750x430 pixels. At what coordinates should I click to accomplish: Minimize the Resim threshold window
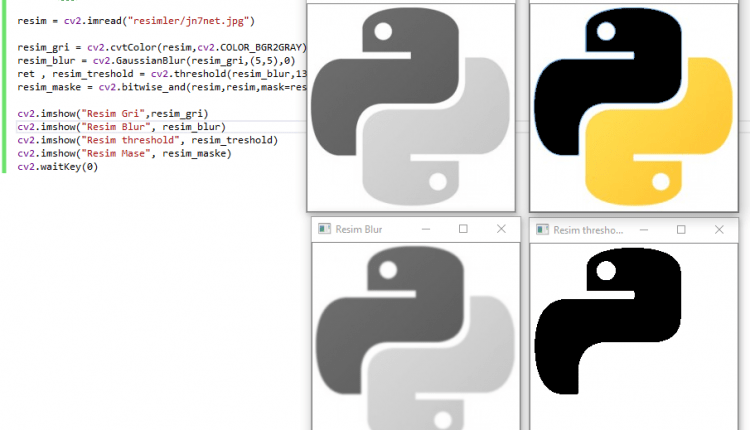point(643,229)
